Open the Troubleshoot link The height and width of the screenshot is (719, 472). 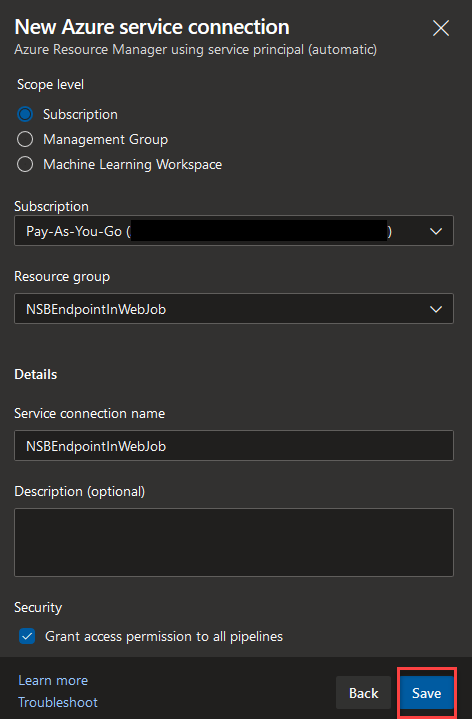coord(58,702)
